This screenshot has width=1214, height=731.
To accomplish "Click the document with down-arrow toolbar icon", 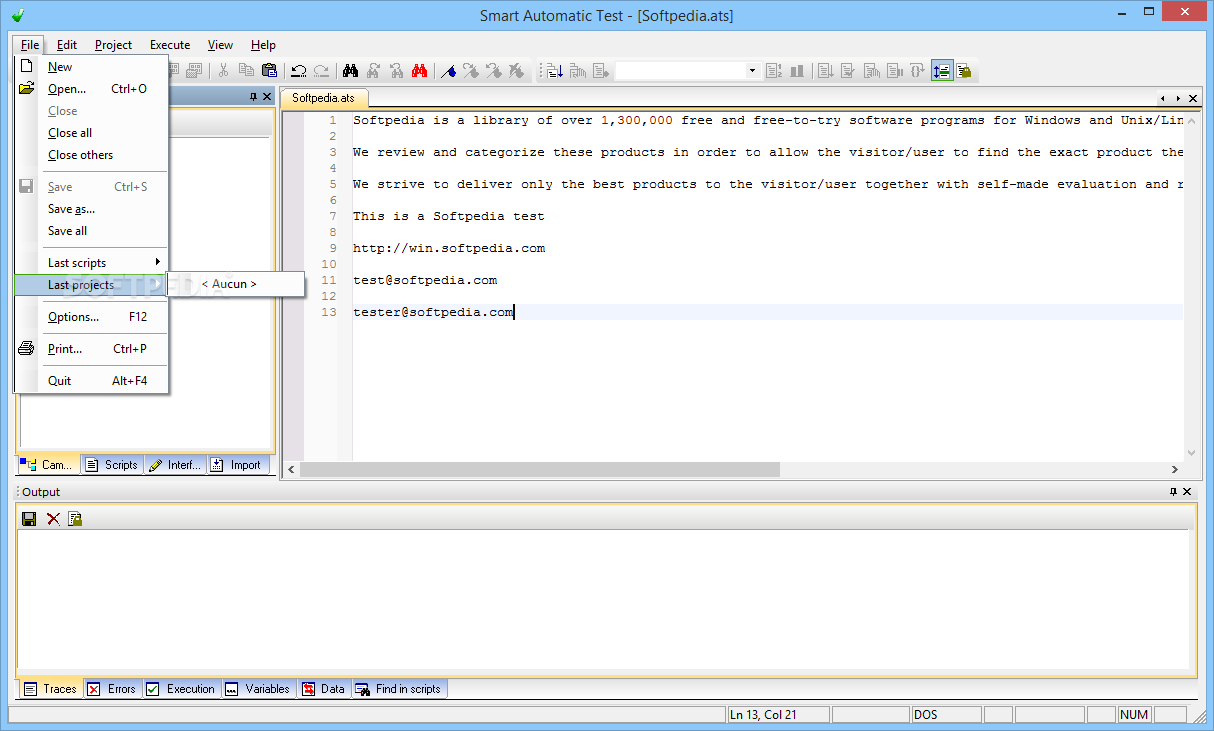I will (826, 70).
